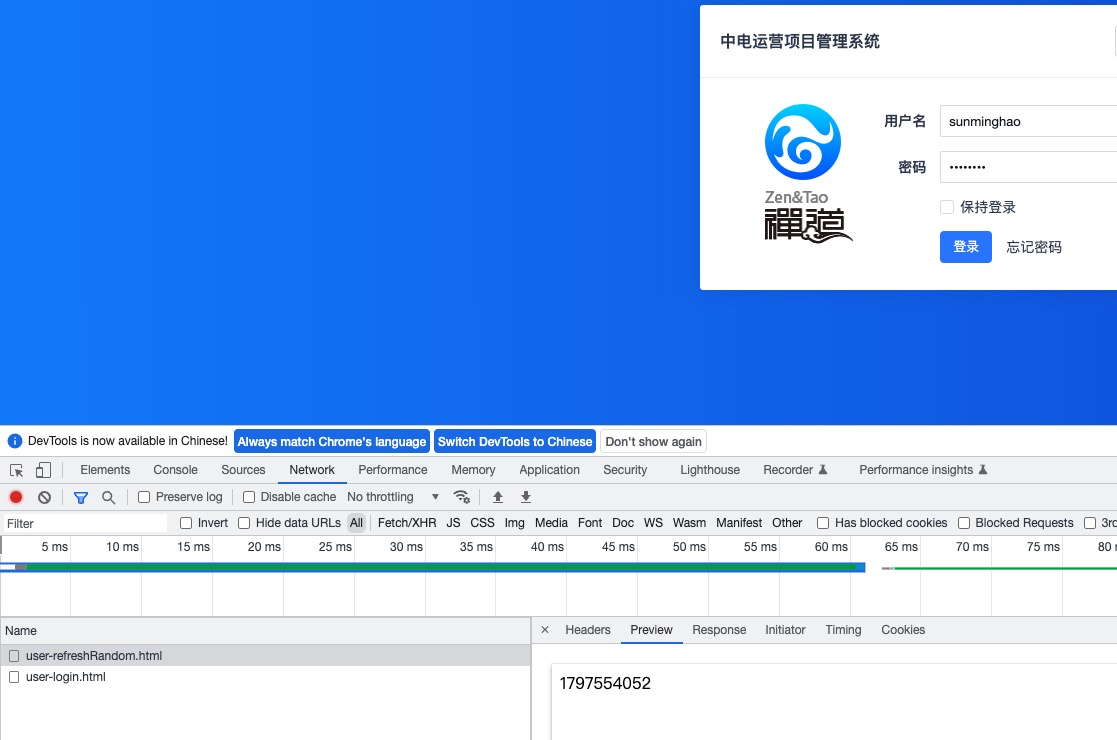
Task: Click the import HAR upload icon
Action: [497, 497]
